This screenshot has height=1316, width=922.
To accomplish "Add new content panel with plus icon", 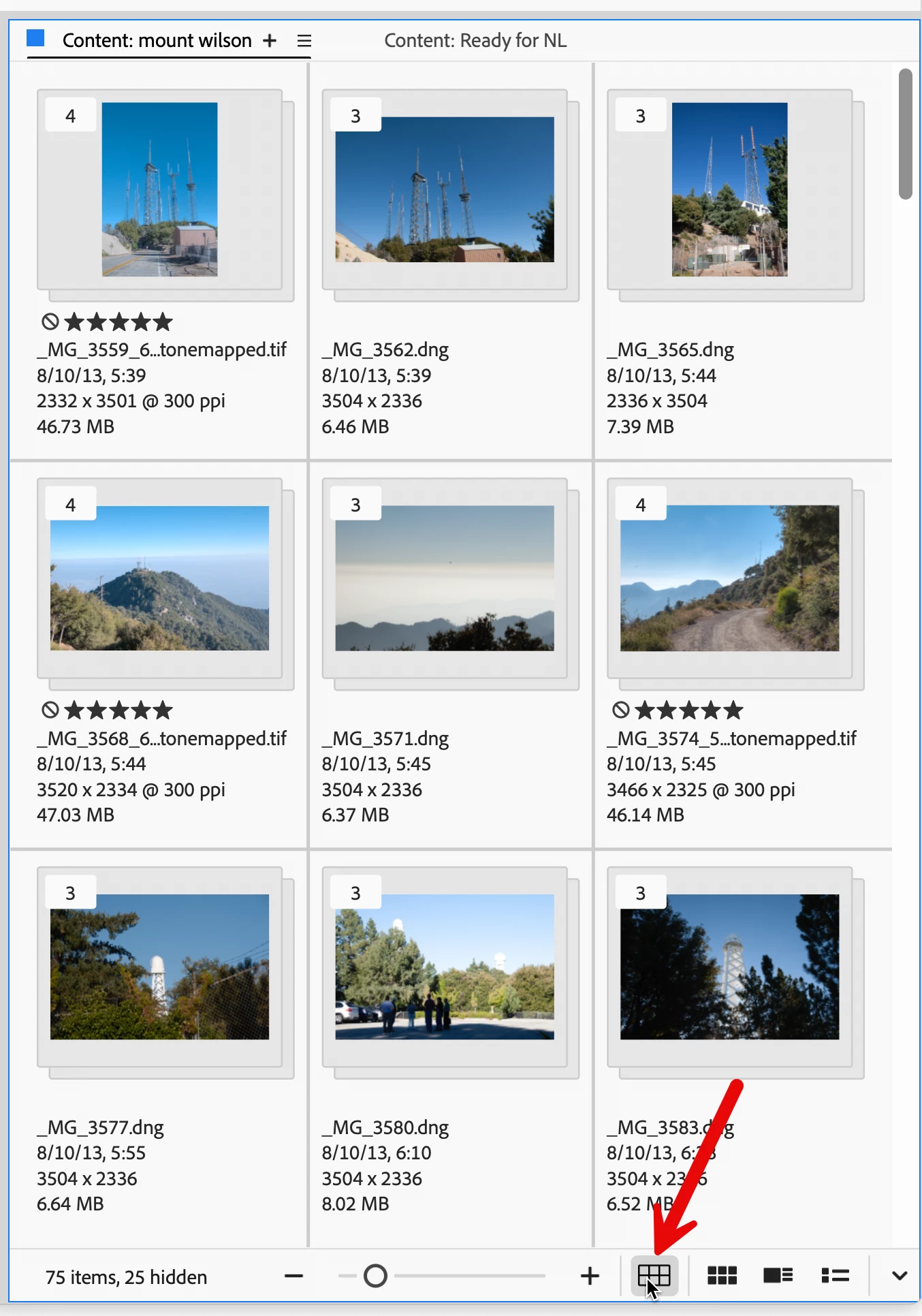I will pos(270,41).
